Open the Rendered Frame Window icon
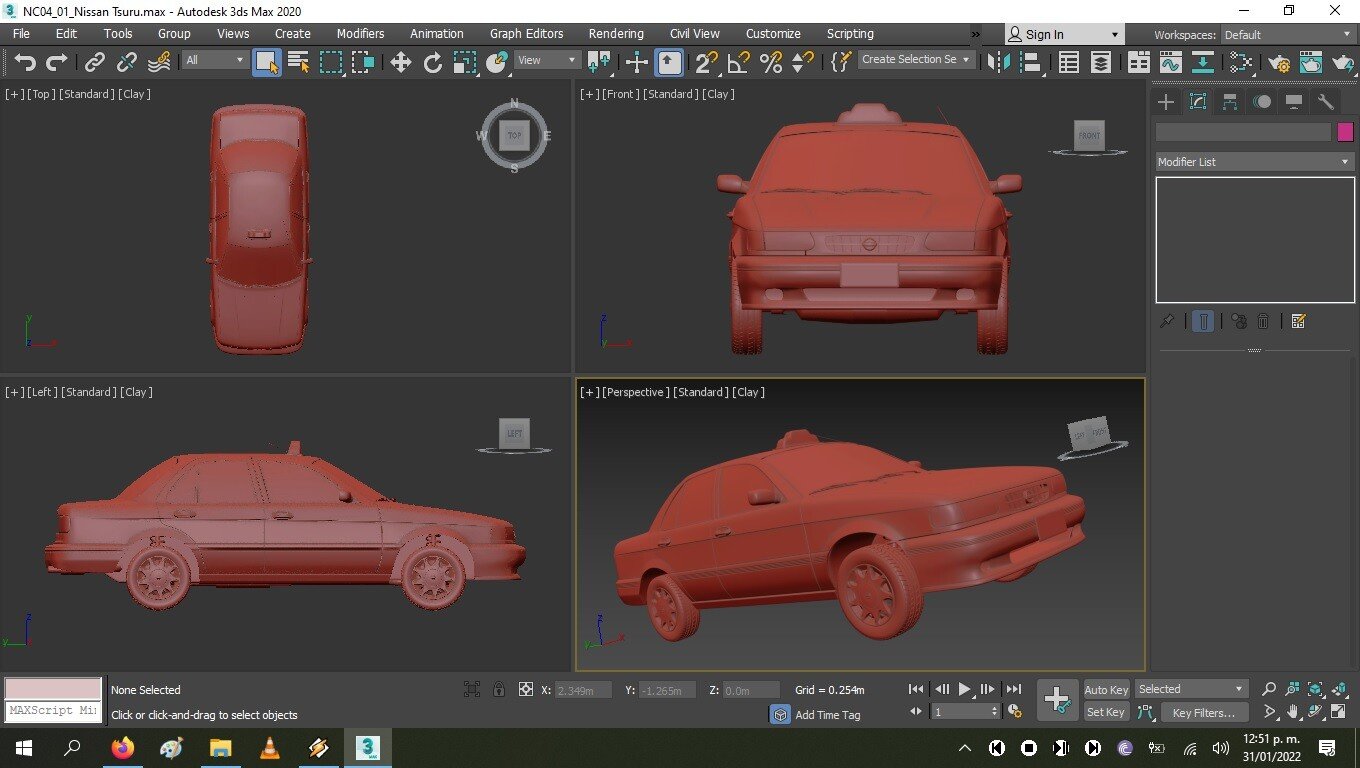Image resolution: width=1360 pixels, height=768 pixels. tap(1311, 62)
